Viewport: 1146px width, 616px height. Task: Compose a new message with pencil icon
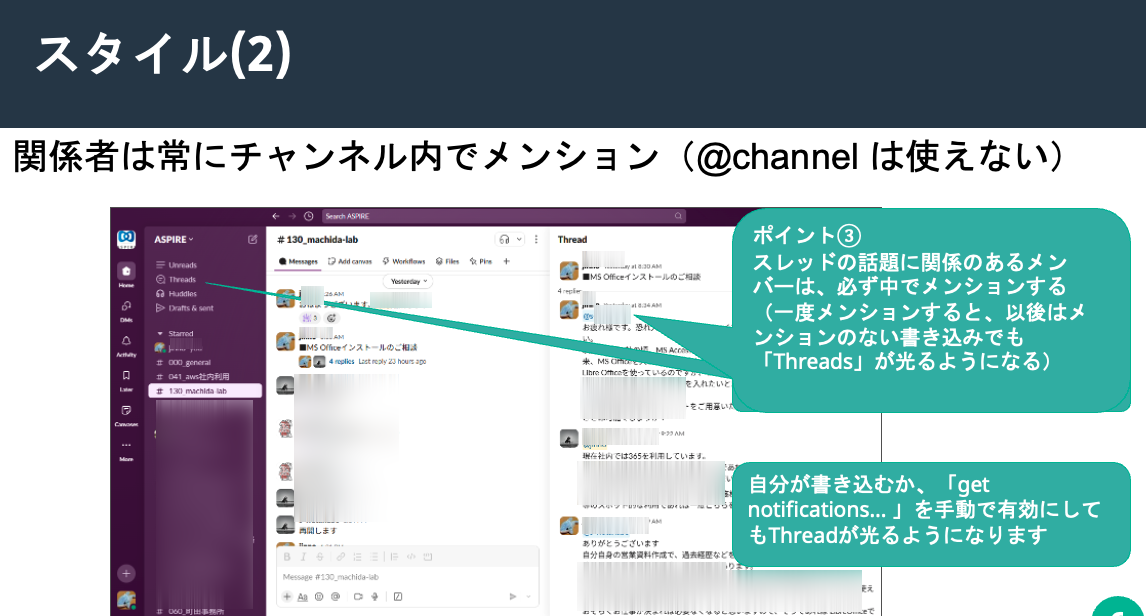(253, 240)
